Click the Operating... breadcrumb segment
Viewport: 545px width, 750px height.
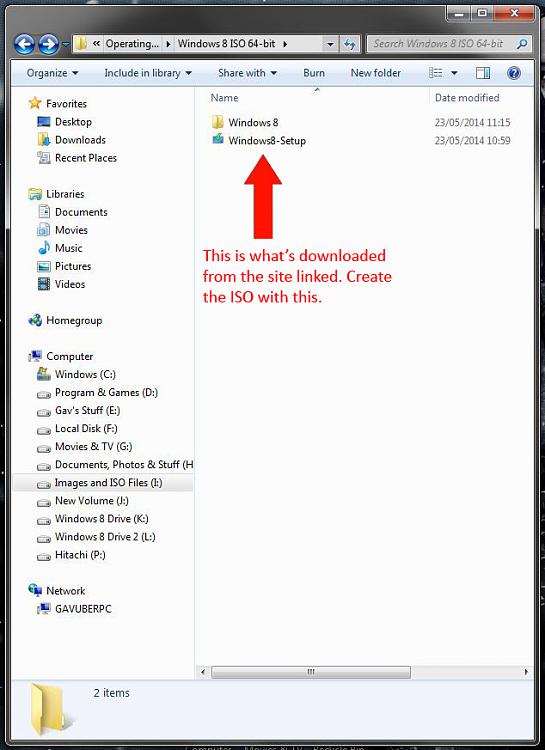click(x=132, y=44)
